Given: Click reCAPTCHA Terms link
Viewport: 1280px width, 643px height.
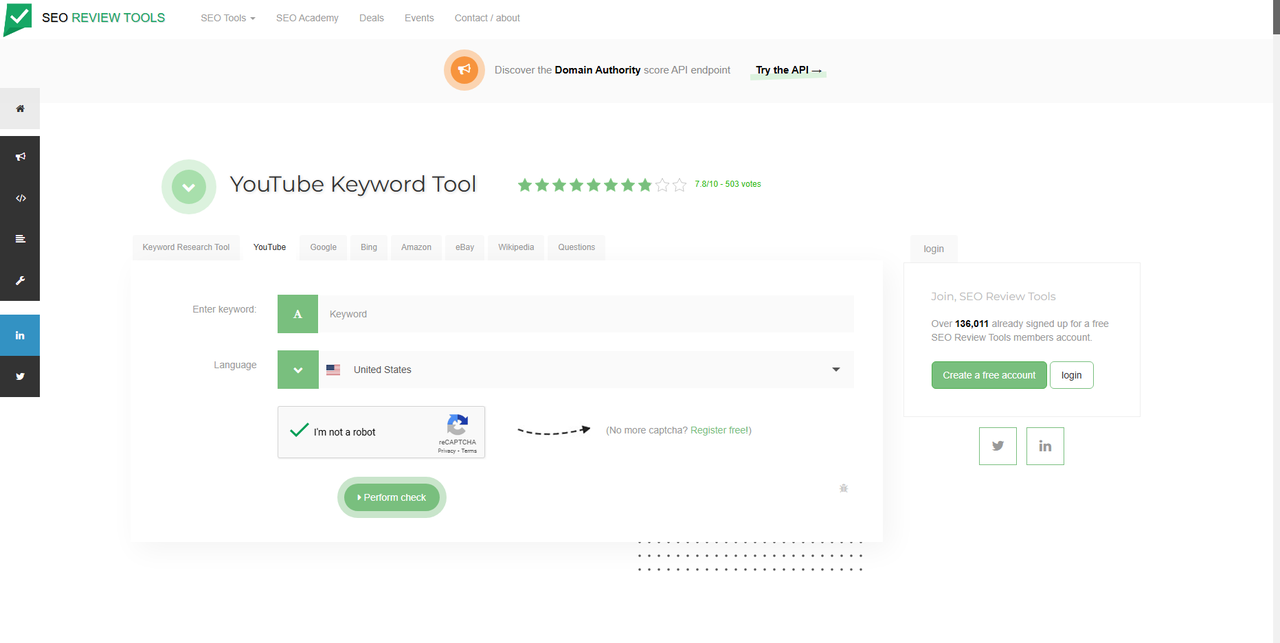Looking at the screenshot, I should (469, 451).
